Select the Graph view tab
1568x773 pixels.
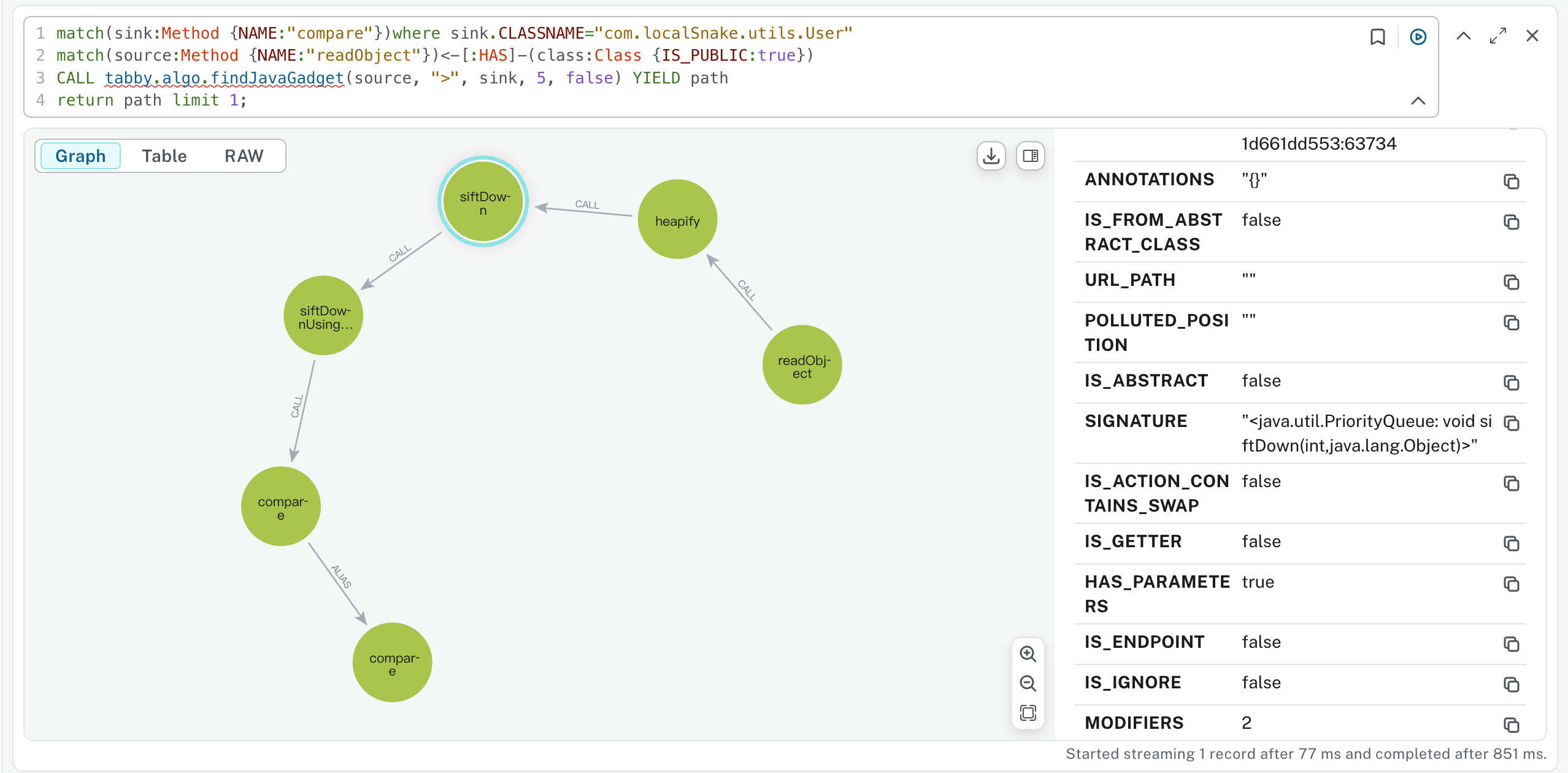80,156
